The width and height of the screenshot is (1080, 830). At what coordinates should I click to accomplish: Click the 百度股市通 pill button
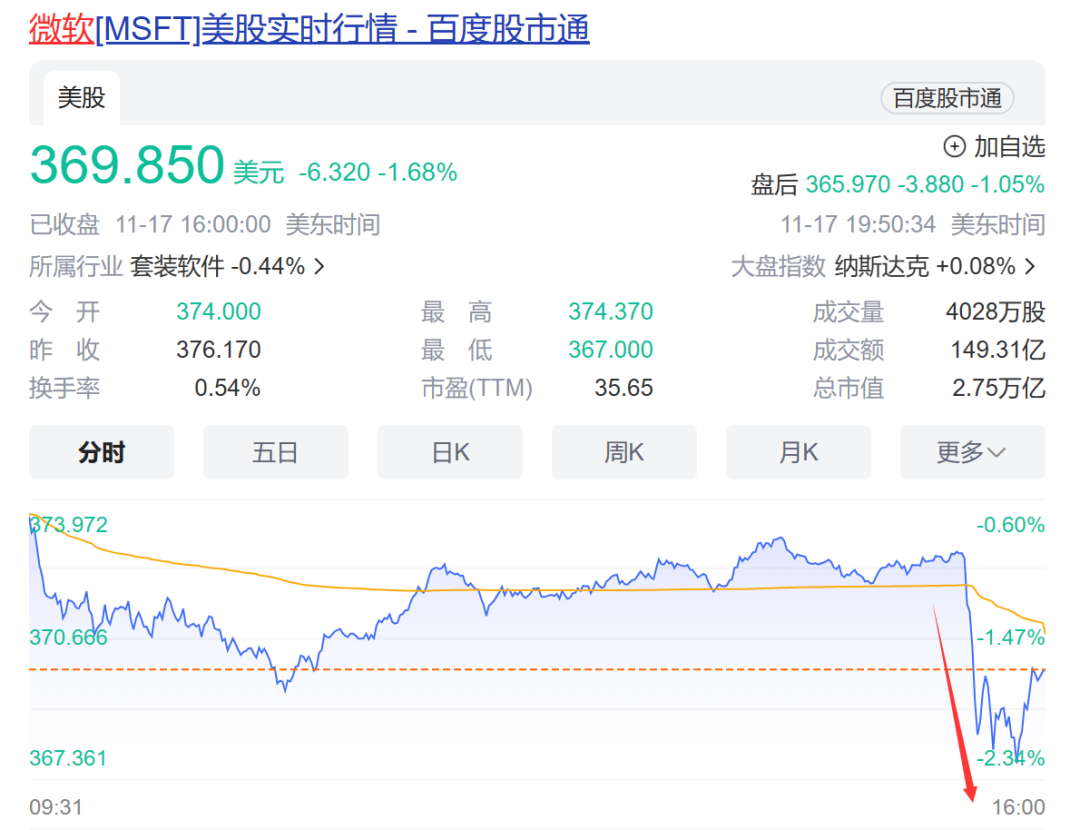tap(947, 98)
